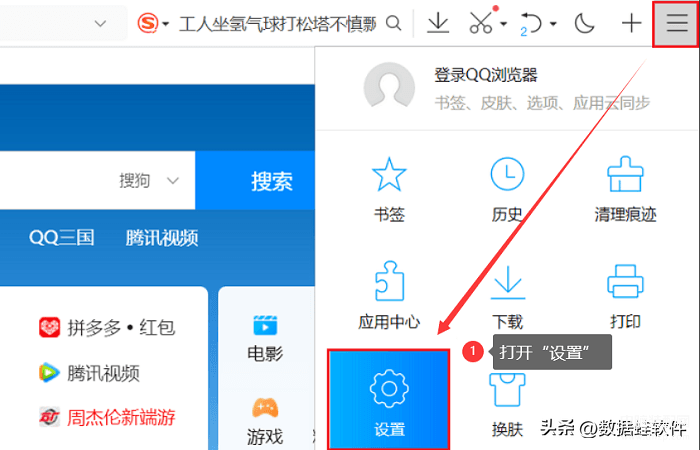Image resolution: width=700 pixels, height=450 pixels.
Task: Click the undo closed tab icon
Action: pyautogui.click(x=530, y=23)
